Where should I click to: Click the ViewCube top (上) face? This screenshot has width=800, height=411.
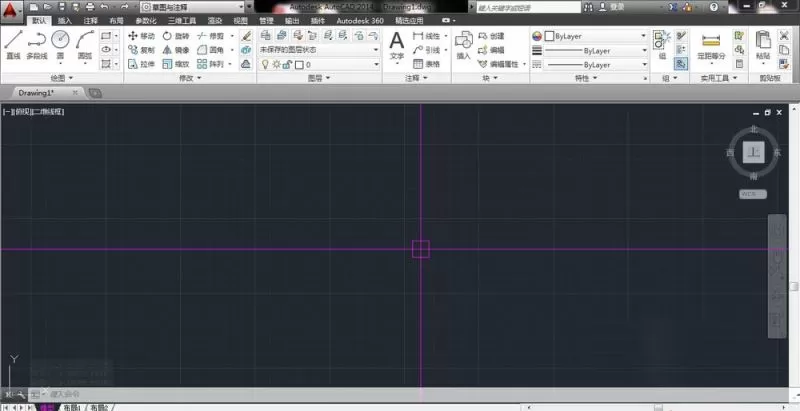pyautogui.click(x=754, y=152)
